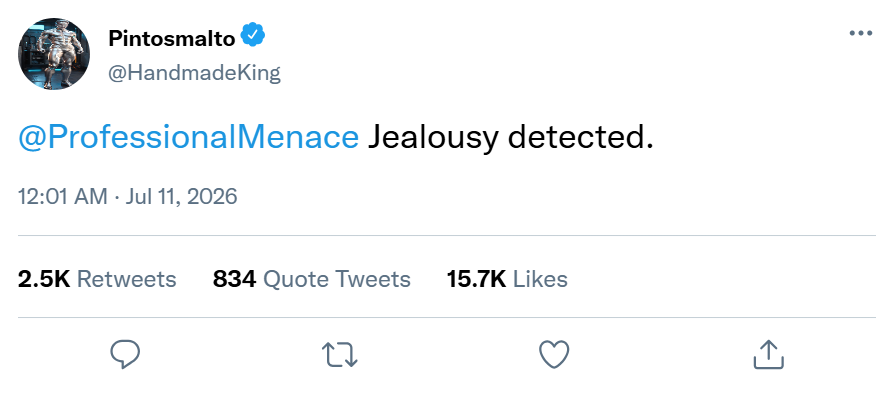Click the reply speech bubble icon

[x=125, y=354]
